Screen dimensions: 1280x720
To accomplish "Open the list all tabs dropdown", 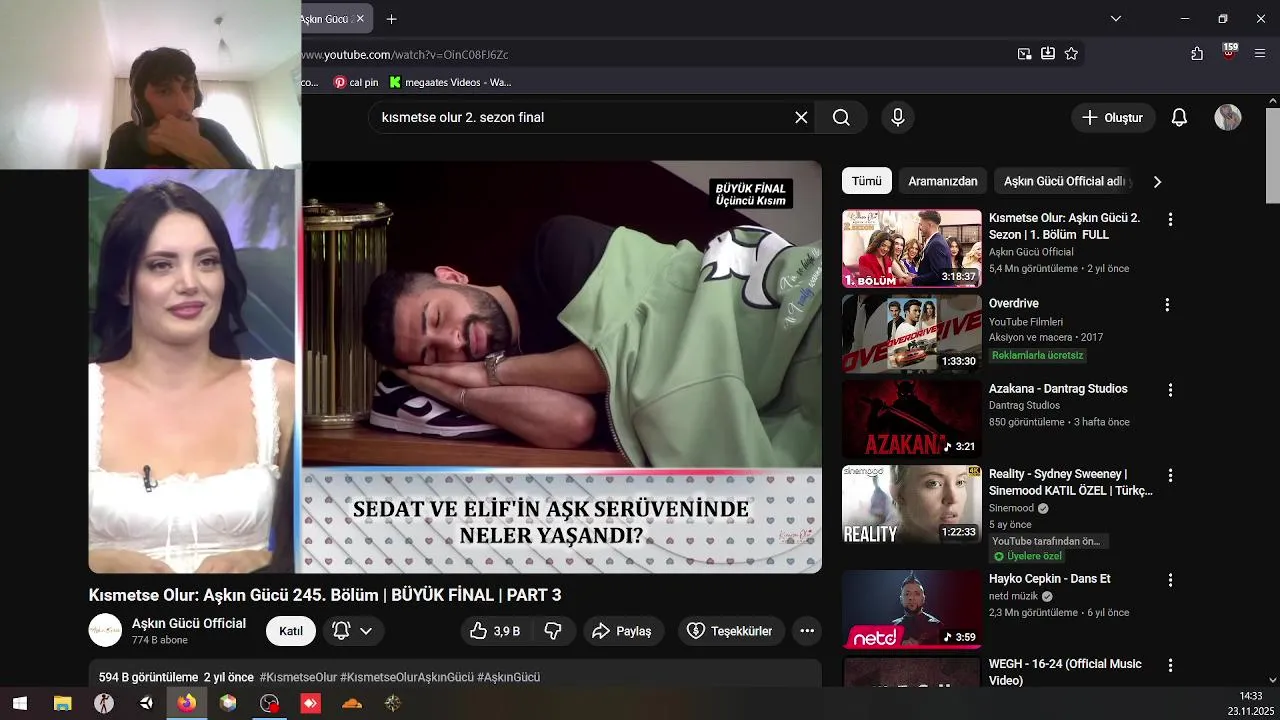I will (1116, 19).
